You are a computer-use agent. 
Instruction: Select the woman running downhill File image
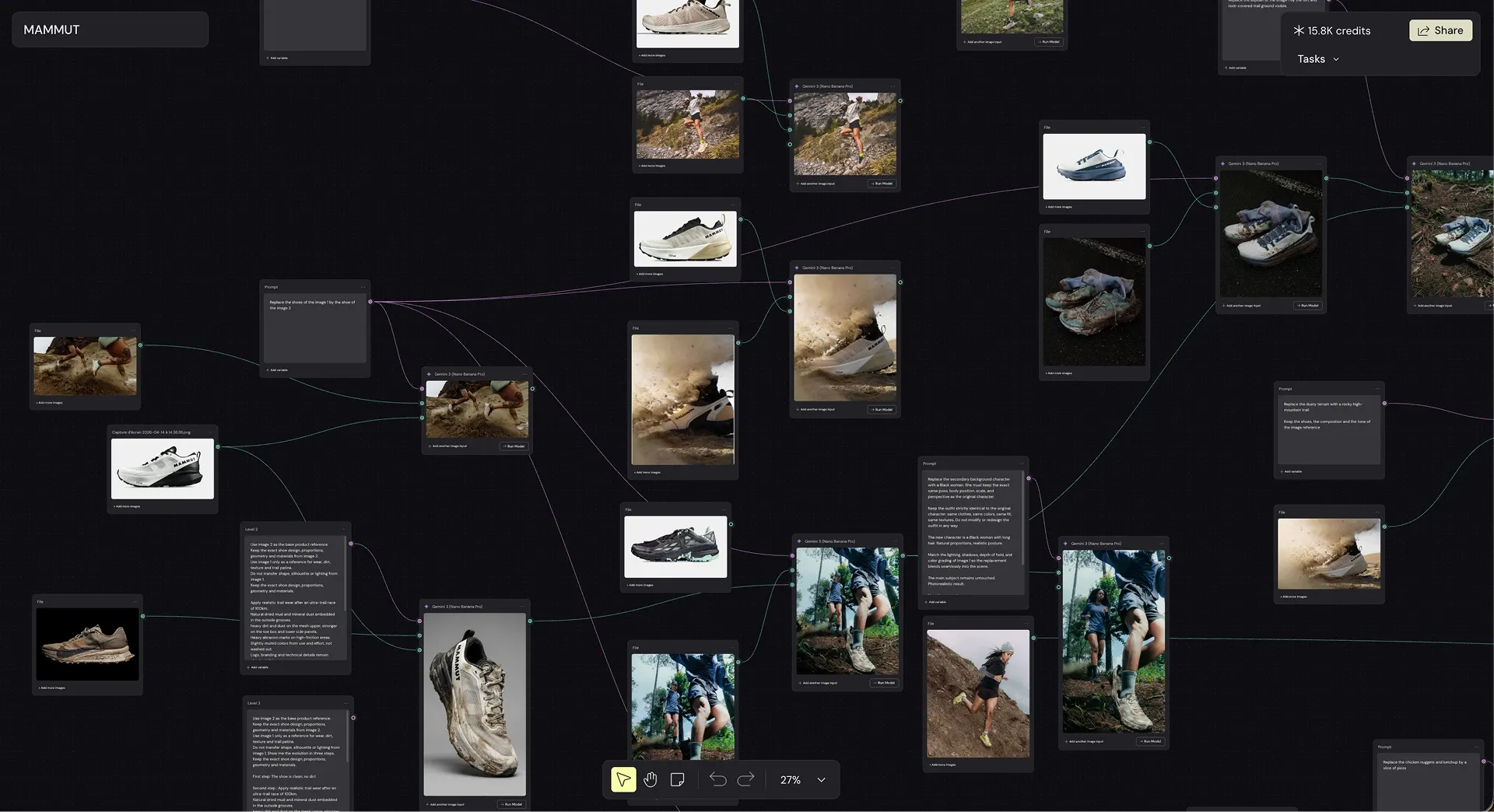pos(978,694)
